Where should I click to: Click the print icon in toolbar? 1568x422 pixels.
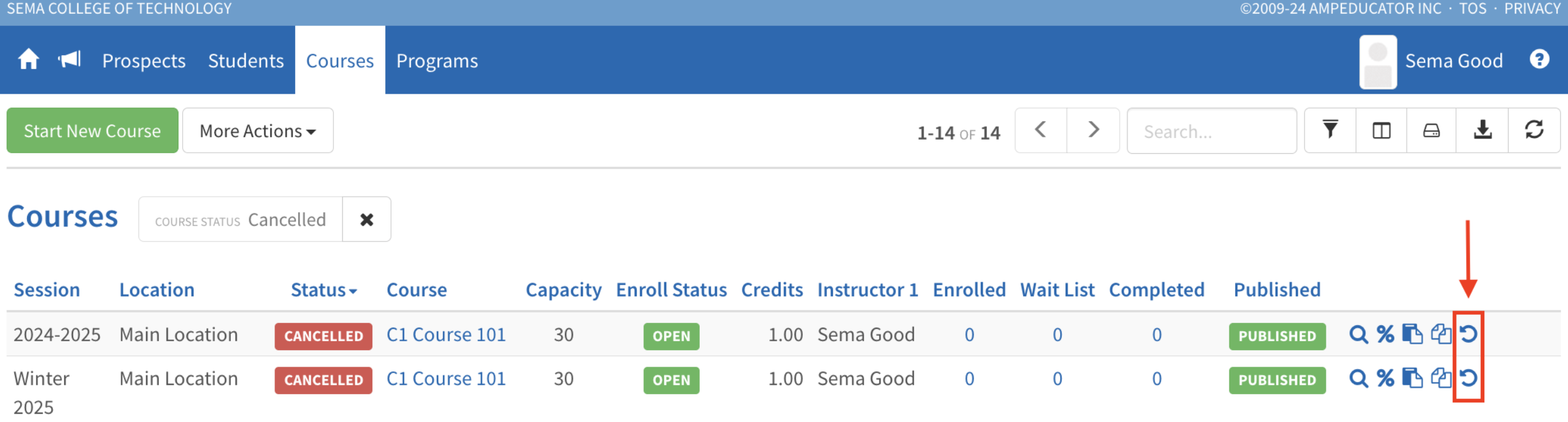click(1431, 130)
